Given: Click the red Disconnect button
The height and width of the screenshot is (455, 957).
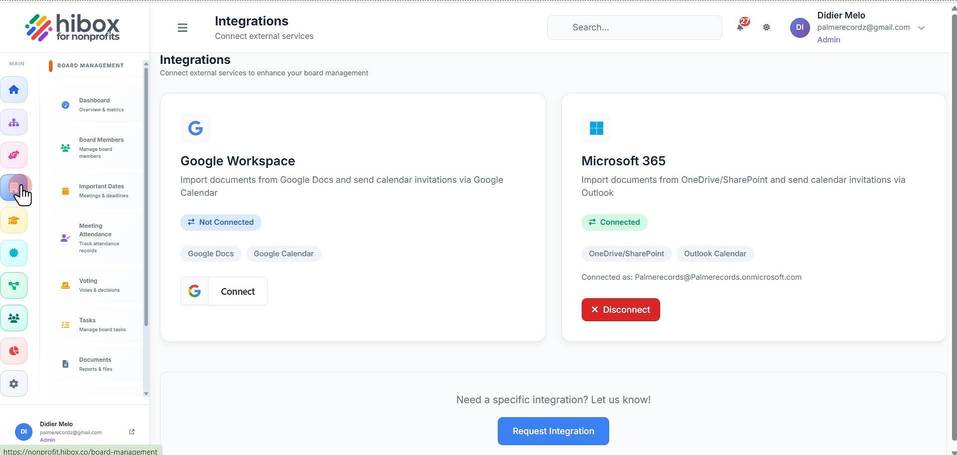Looking at the screenshot, I should pyautogui.click(x=621, y=310).
